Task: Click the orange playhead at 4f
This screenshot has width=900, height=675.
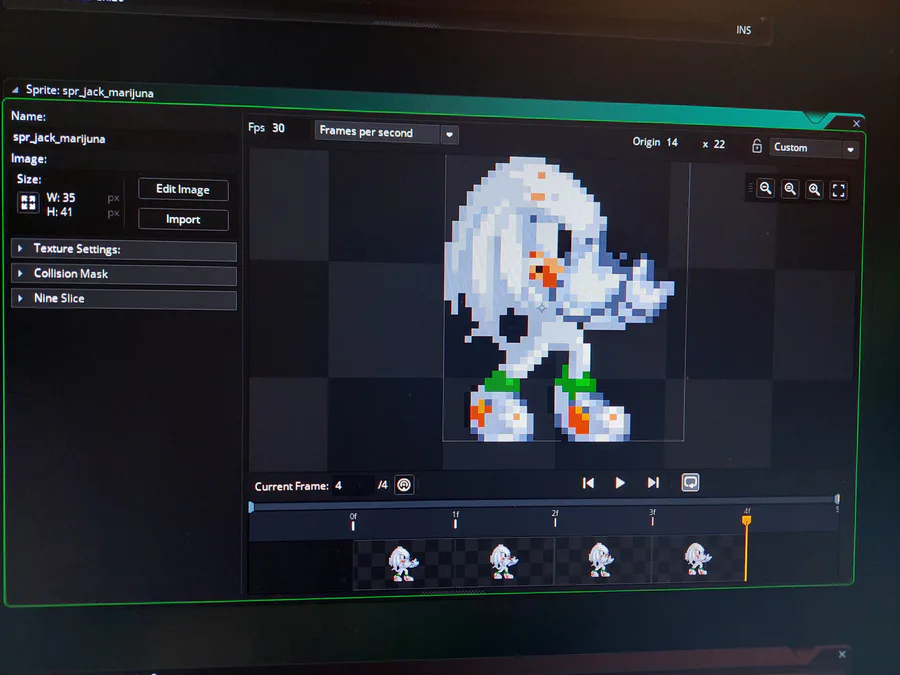Action: click(746, 521)
